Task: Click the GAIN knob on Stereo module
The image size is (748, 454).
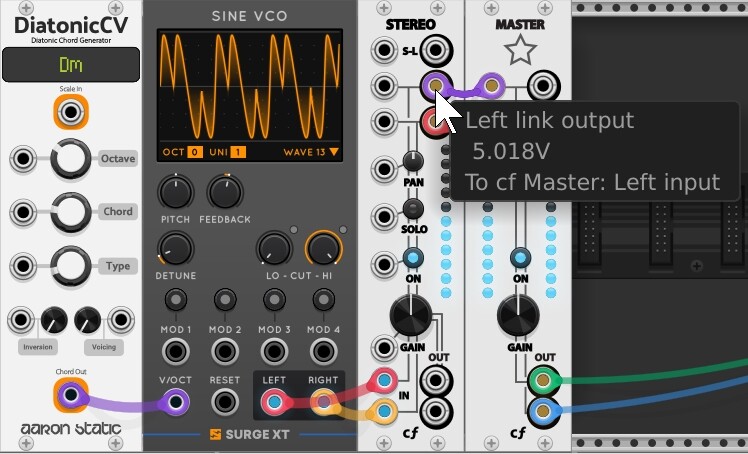Action: click(x=411, y=315)
